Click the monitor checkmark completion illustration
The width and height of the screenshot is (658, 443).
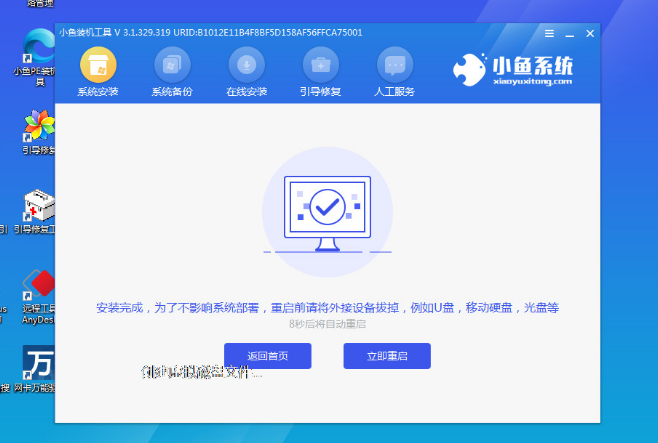327,212
